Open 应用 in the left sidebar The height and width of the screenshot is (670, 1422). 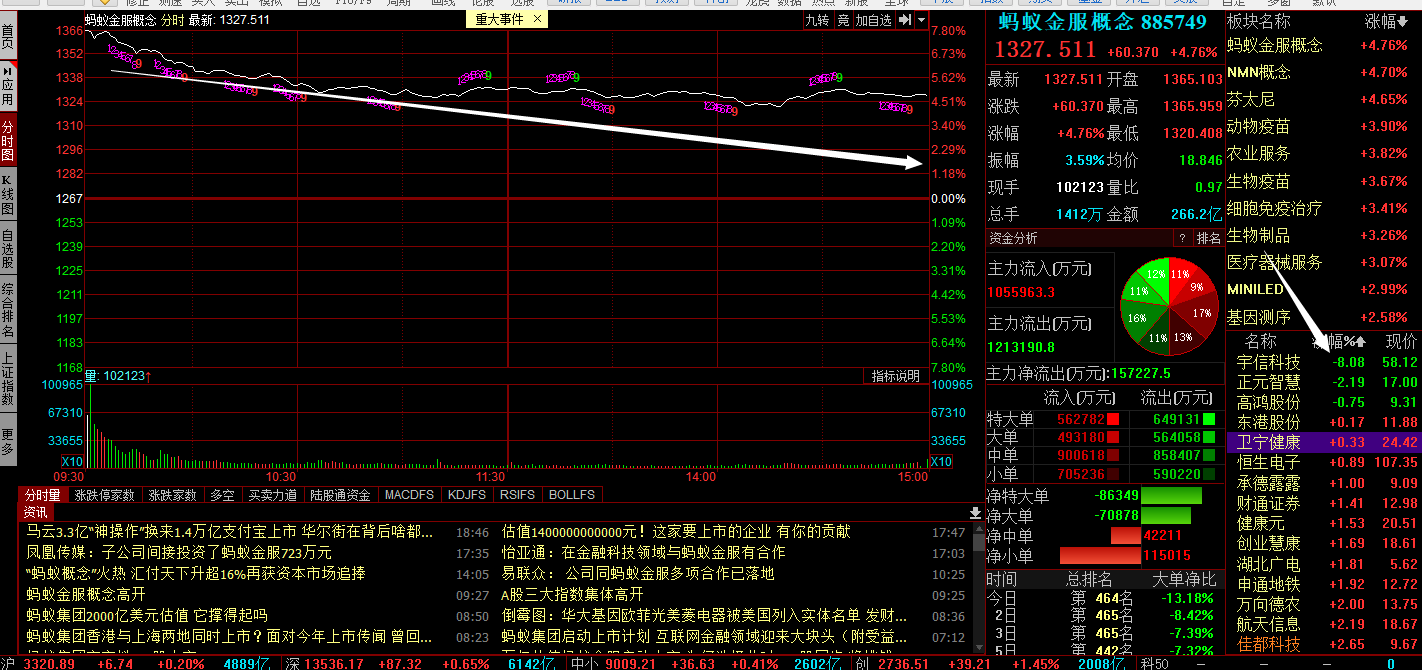(x=8, y=88)
